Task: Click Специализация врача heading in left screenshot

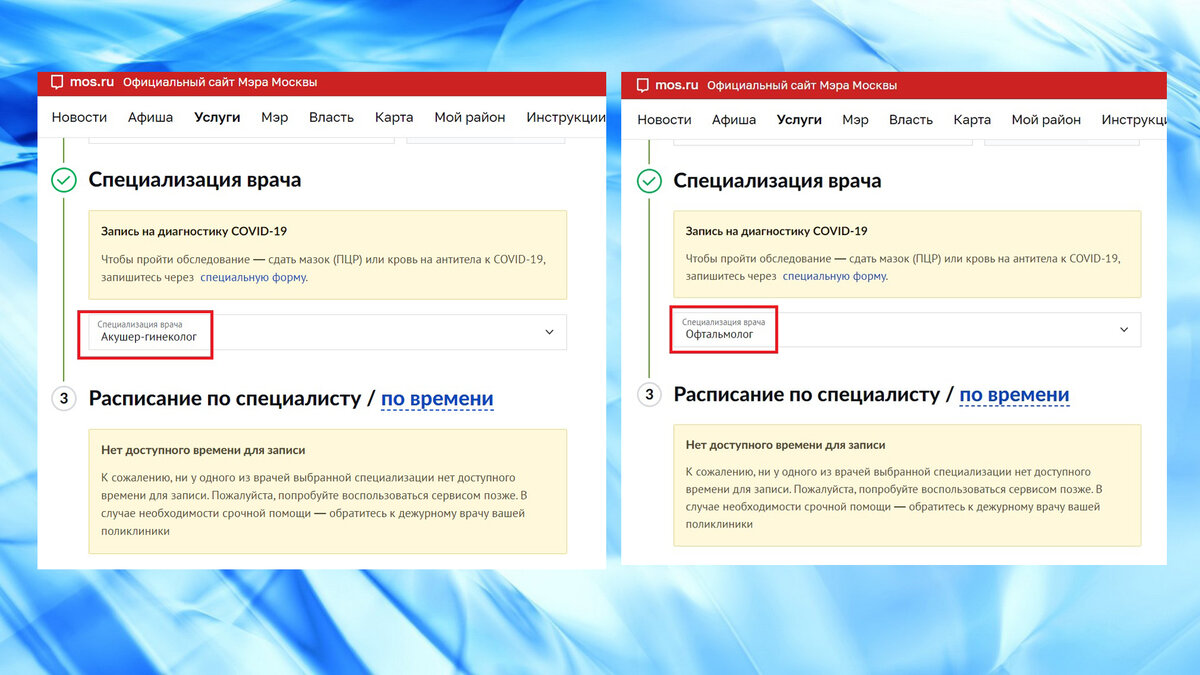Action: [x=195, y=180]
